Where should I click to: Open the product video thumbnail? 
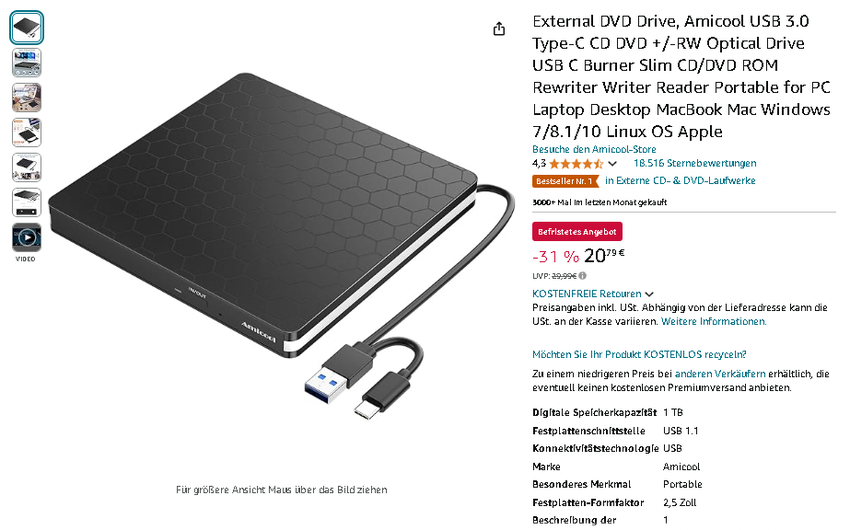pyautogui.click(x=27, y=237)
